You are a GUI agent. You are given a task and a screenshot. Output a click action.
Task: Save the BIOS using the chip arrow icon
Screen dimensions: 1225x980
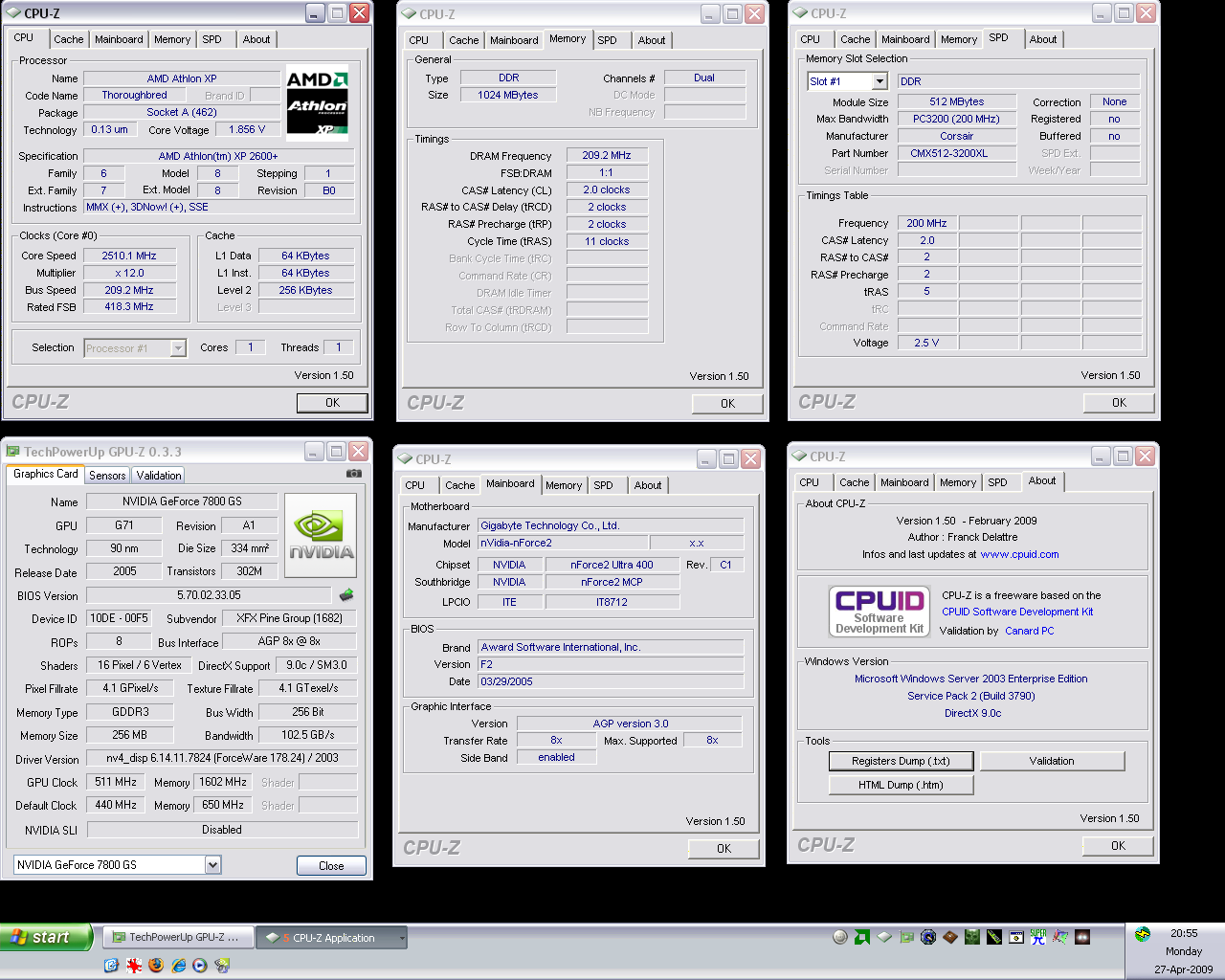tap(345, 595)
